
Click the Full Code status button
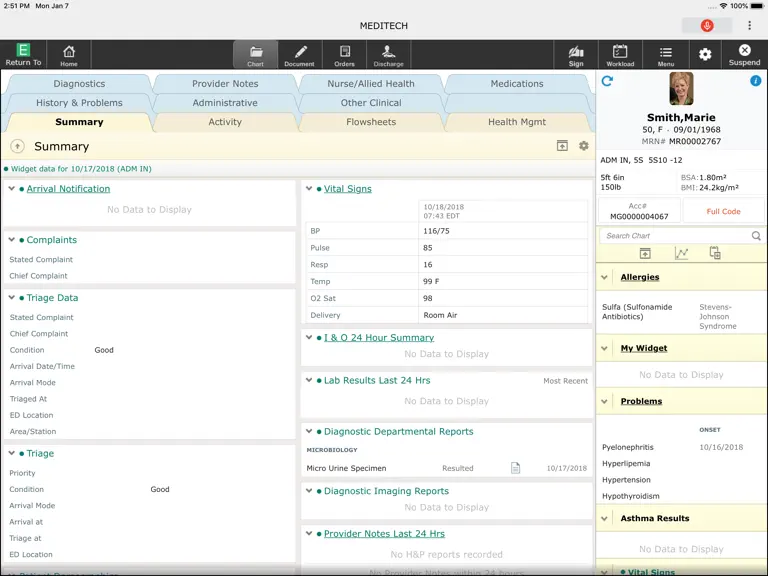point(723,212)
